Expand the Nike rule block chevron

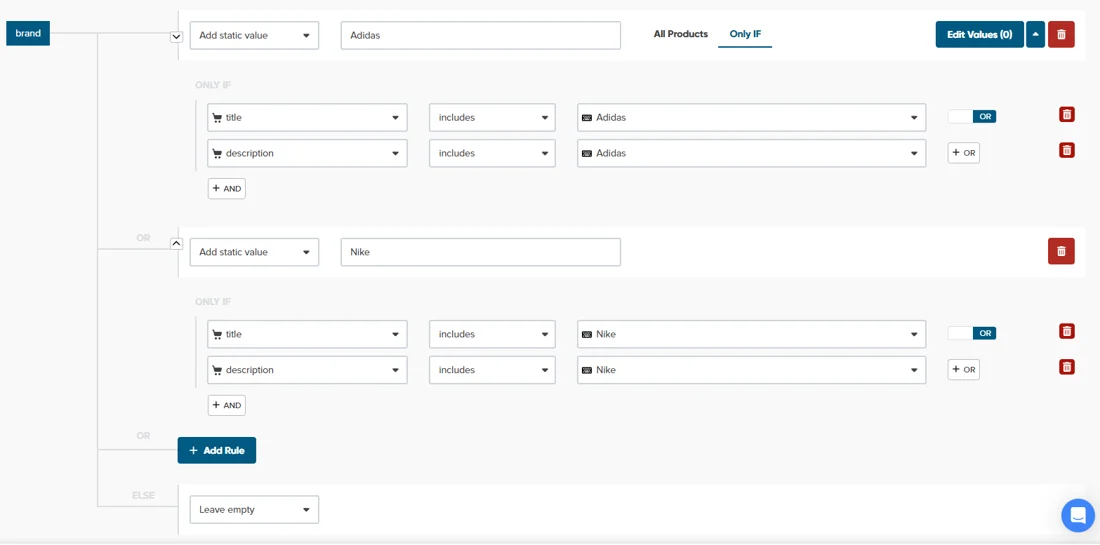pos(176,243)
